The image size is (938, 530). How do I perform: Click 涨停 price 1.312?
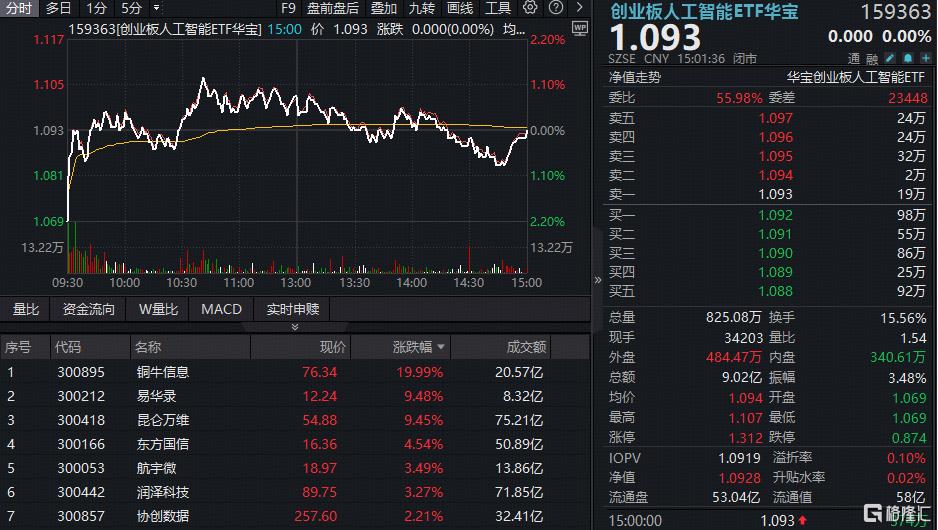pos(745,437)
